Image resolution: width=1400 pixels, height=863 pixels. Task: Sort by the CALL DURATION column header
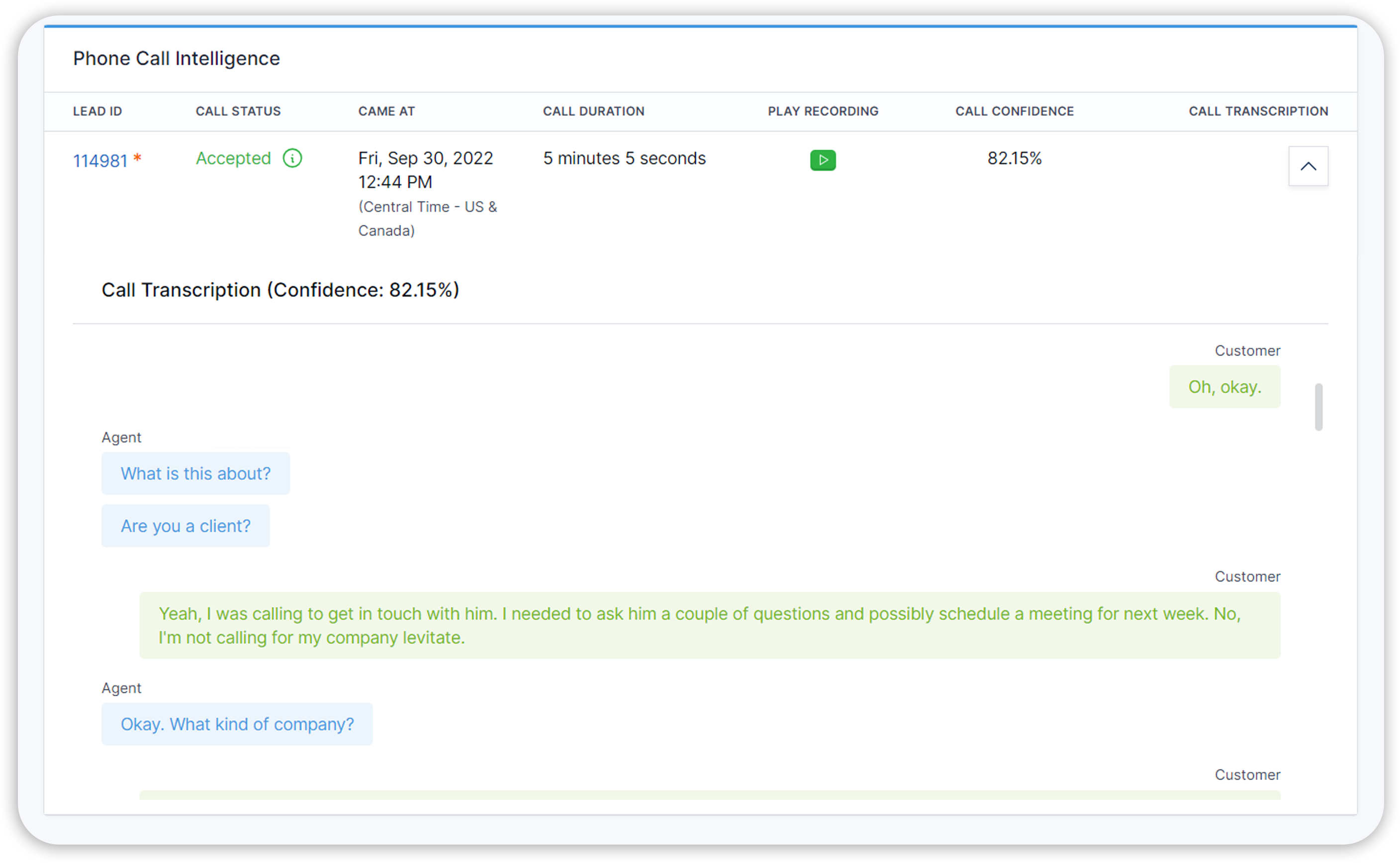(593, 111)
